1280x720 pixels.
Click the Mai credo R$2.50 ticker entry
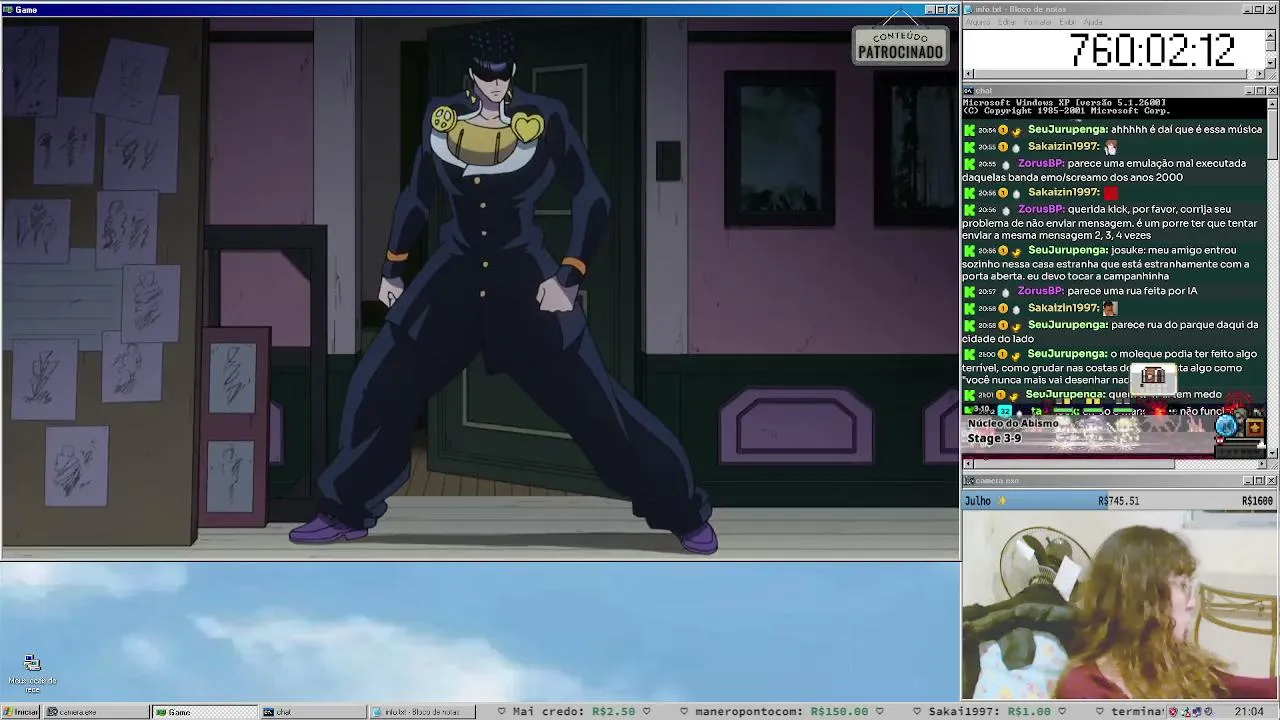(x=573, y=712)
